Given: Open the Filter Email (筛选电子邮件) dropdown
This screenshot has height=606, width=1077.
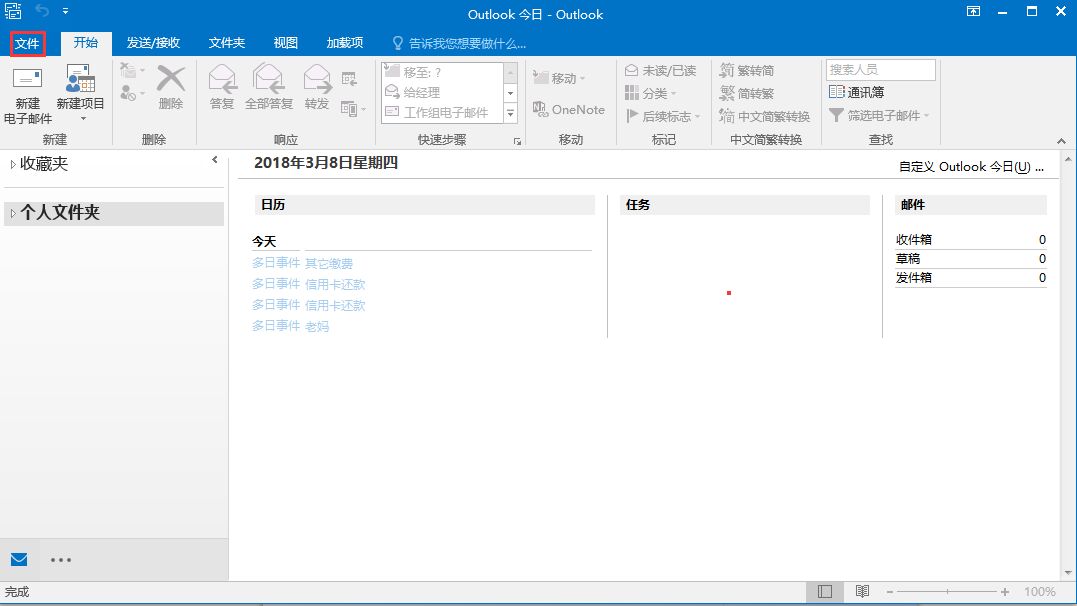Looking at the screenshot, I should (x=879, y=115).
